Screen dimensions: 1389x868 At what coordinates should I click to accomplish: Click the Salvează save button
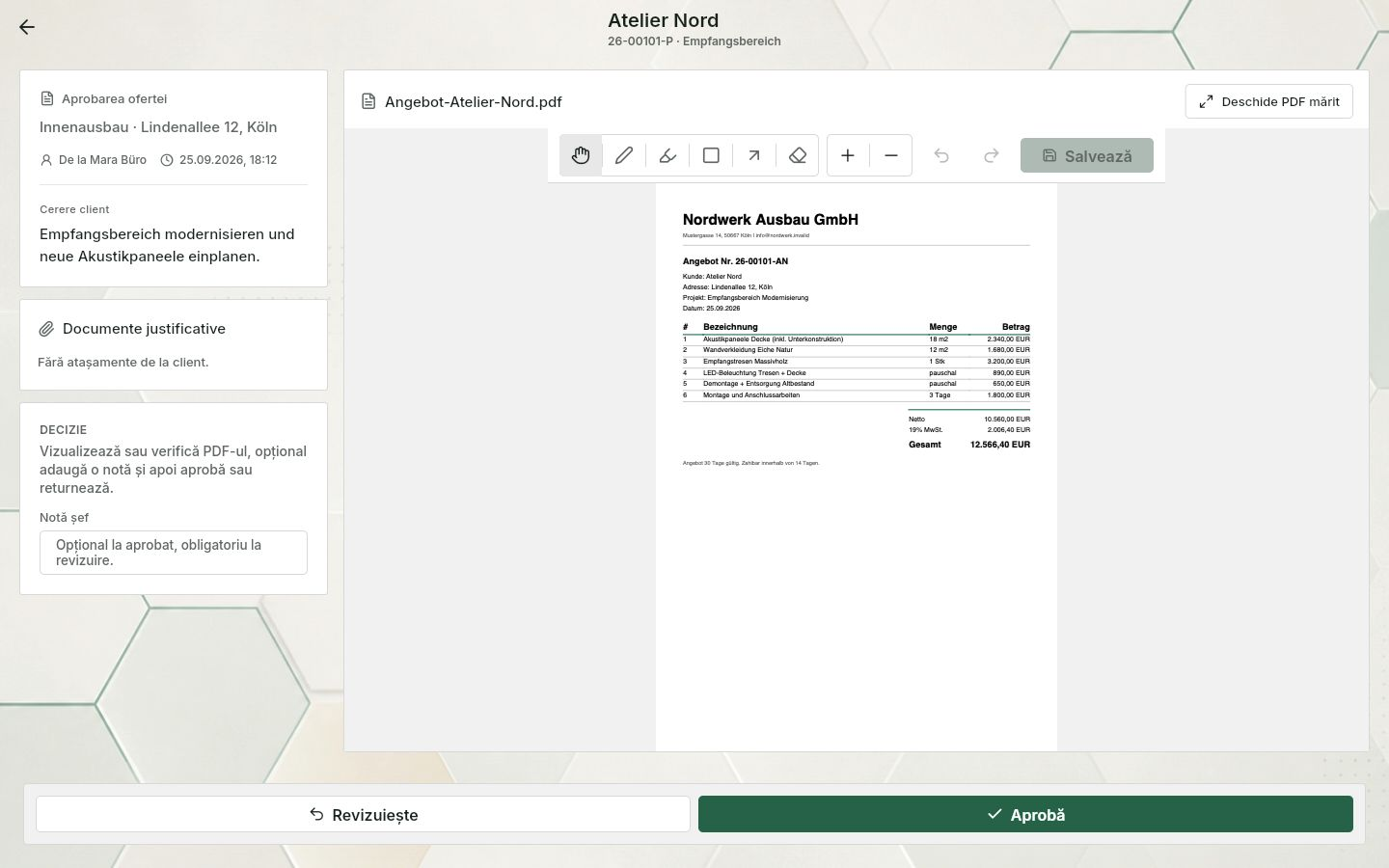[x=1087, y=155]
